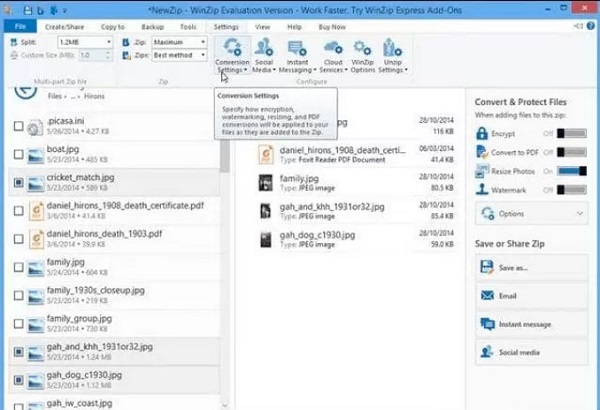The width and height of the screenshot is (600, 410).
Task: Click the gah_and_khh_1931or32.jpg thumbnail in the zip pane
Action: coord(266,211)
